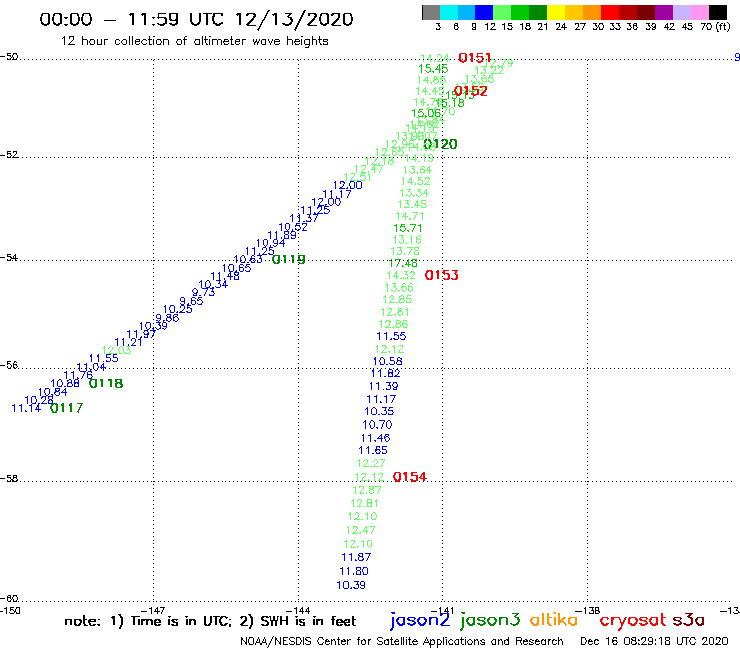Viewport: 740px width, 650px height.
Task: Click the wave height value 11.14
Action: (26, 408)
